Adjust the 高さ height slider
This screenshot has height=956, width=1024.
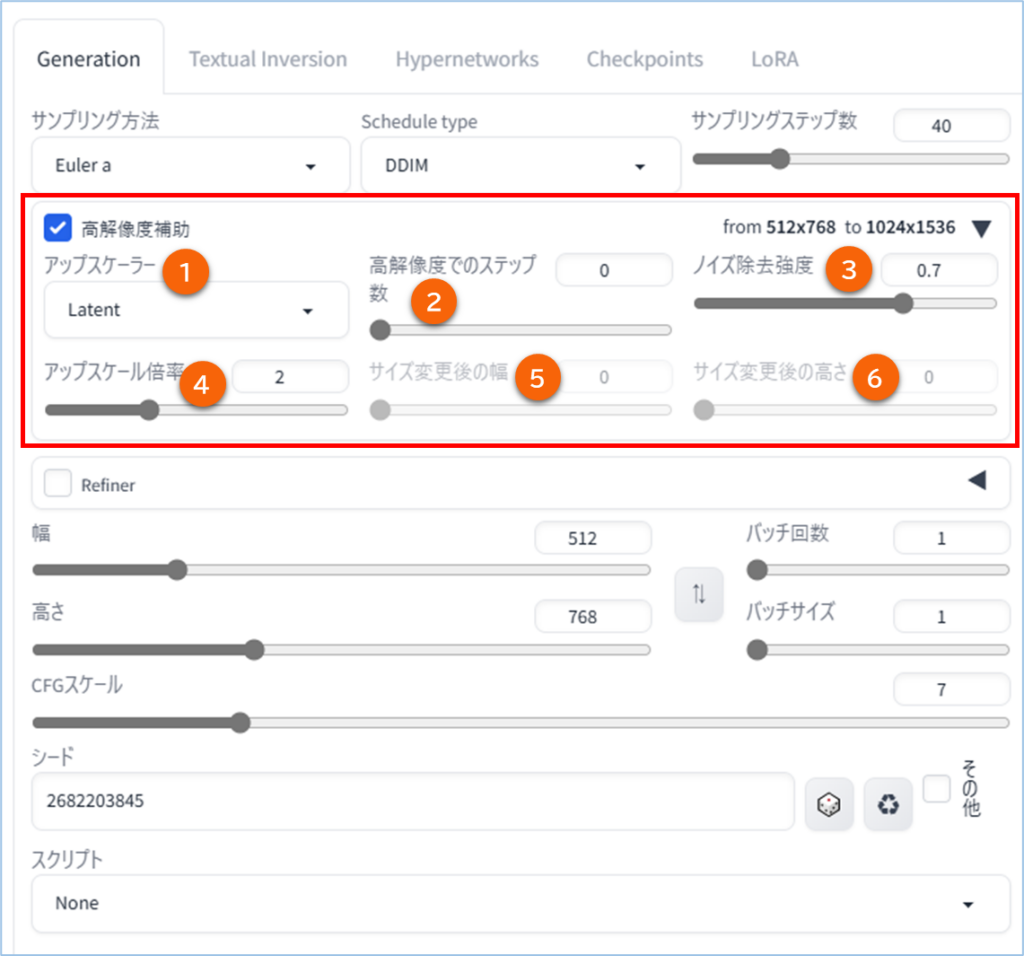pos(341,650)
